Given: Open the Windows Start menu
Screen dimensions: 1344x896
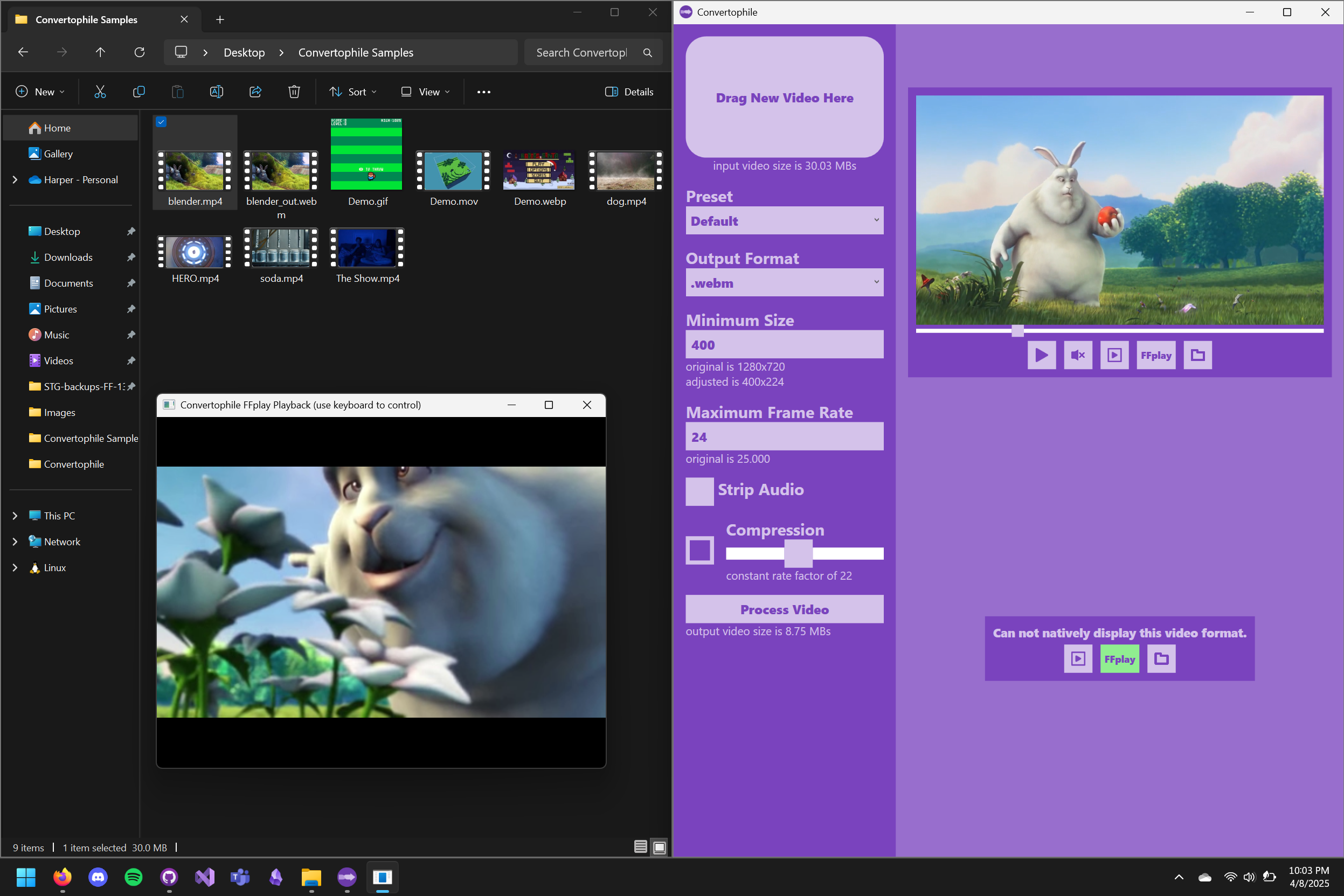Looking at the screenshot, I should coord(26,877).
